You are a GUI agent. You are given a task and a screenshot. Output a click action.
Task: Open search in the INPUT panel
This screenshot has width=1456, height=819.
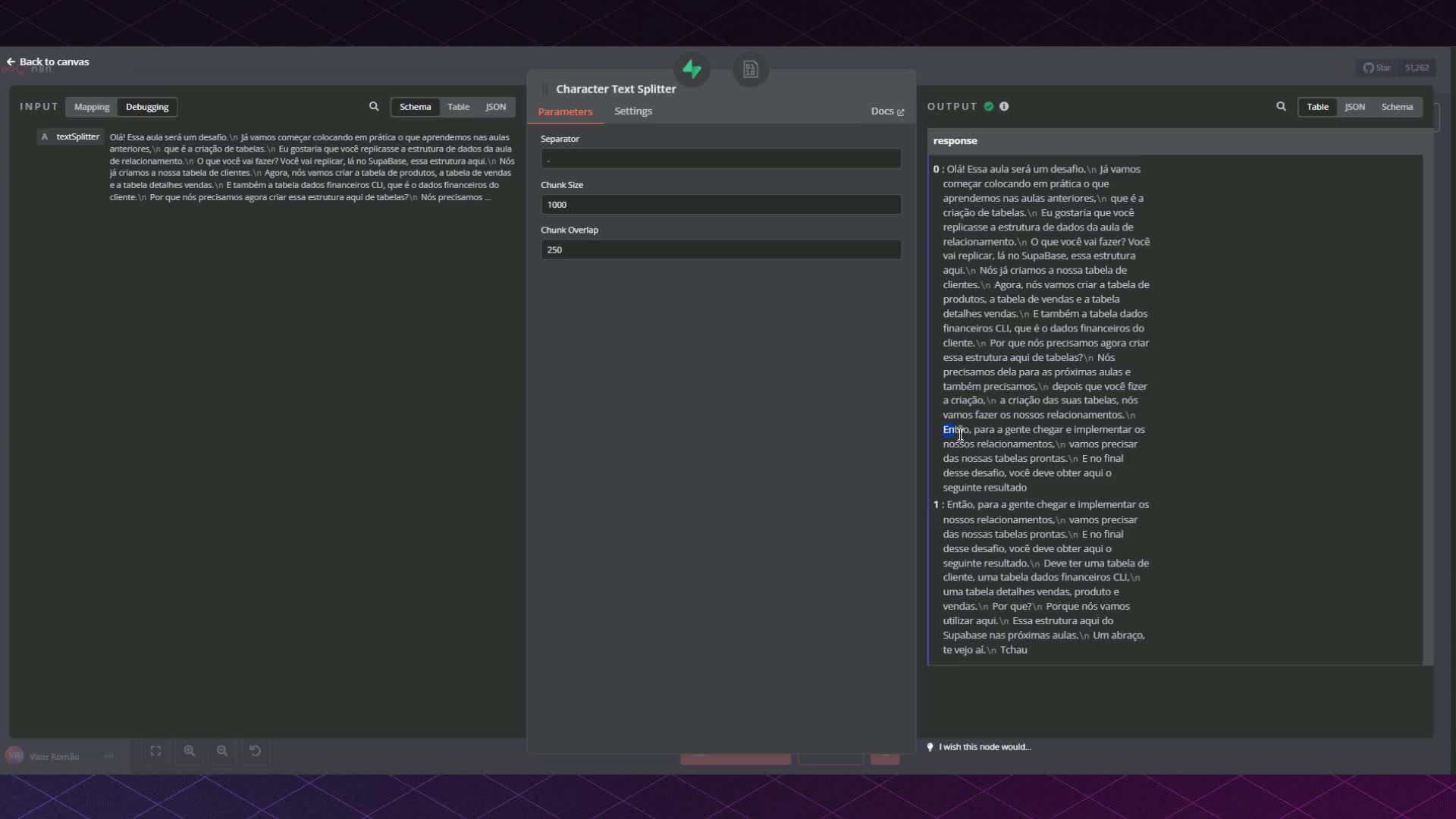coord(374,106)
